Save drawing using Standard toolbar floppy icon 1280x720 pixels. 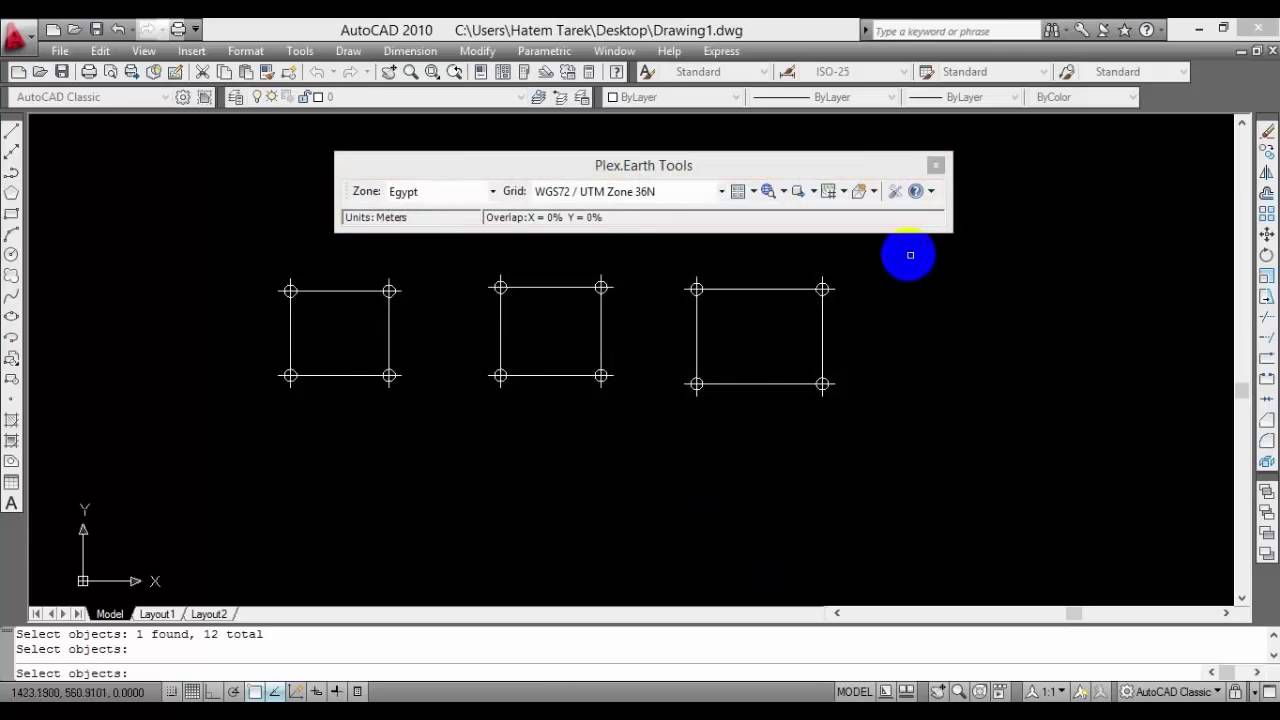coord(62,72)
